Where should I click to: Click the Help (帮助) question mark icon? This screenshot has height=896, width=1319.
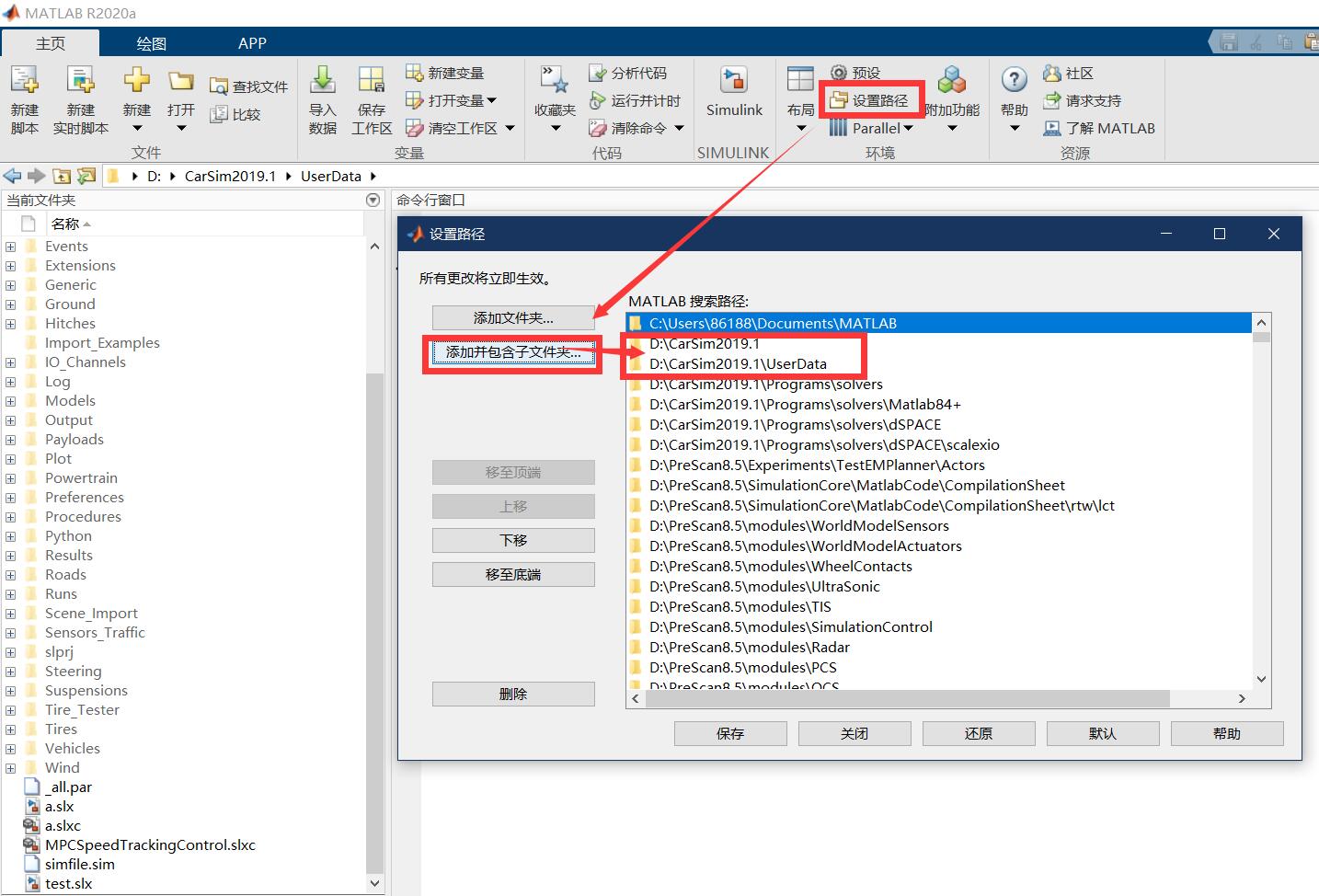(x=1015, y=81)
